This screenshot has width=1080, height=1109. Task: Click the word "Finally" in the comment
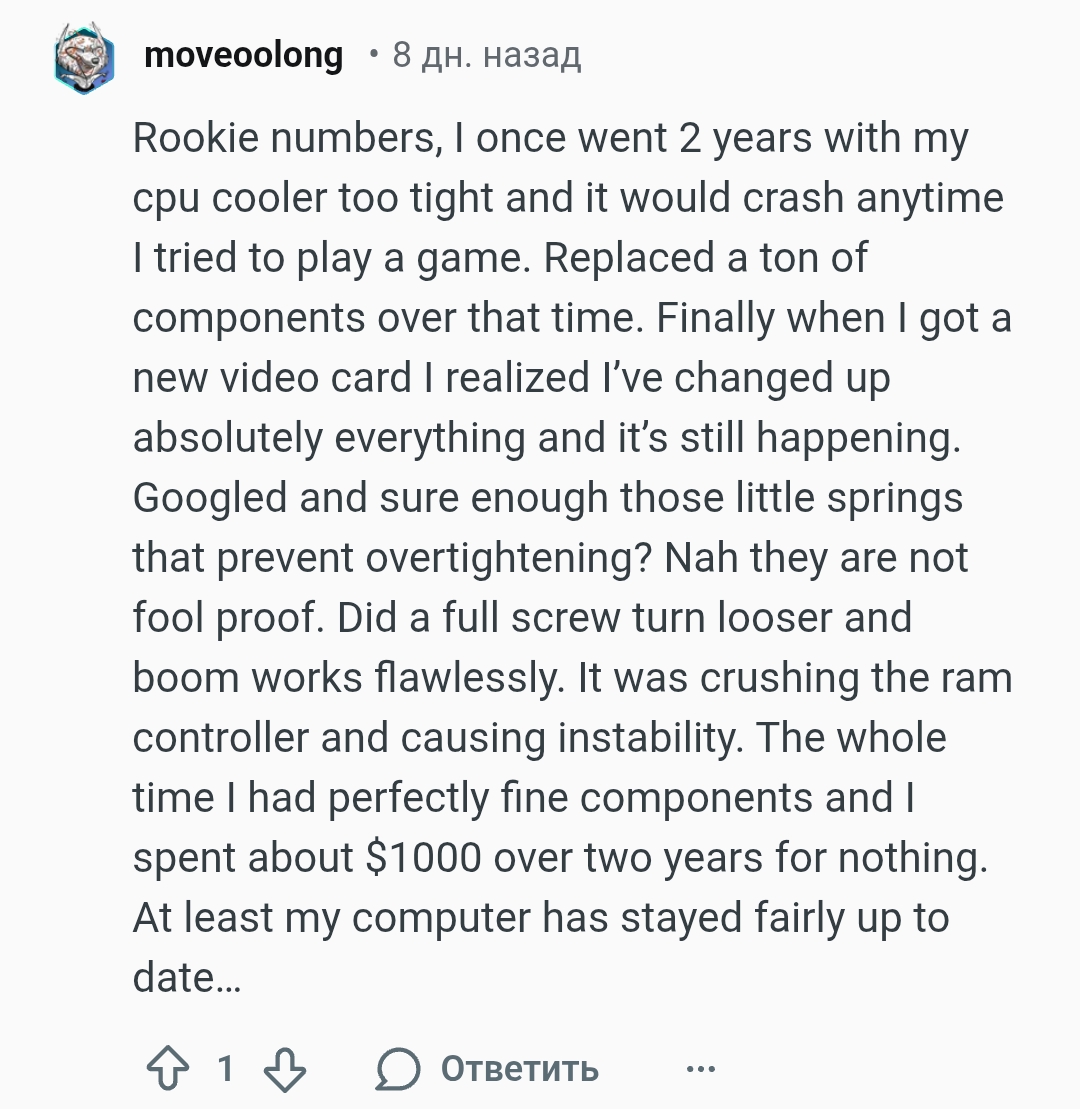pos(717,318)
